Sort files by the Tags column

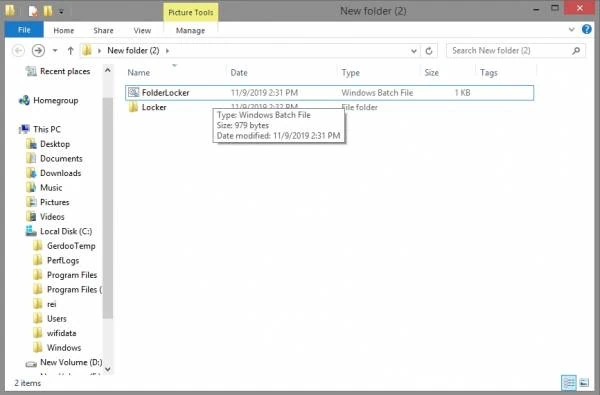click(489, 73)
